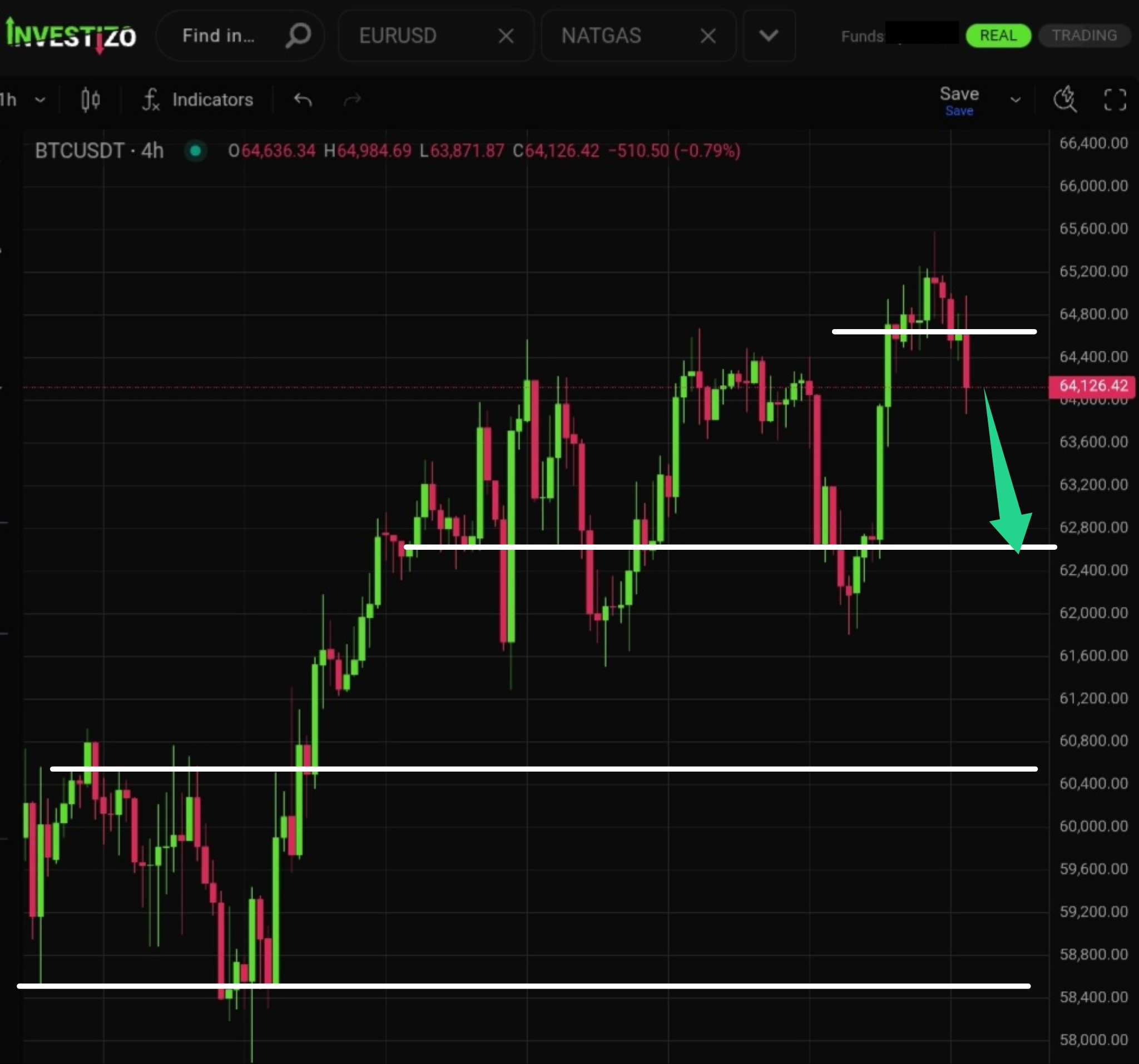Click the 58,000.00 price axis label

pyautogui.click(x=1093, y=1040)
